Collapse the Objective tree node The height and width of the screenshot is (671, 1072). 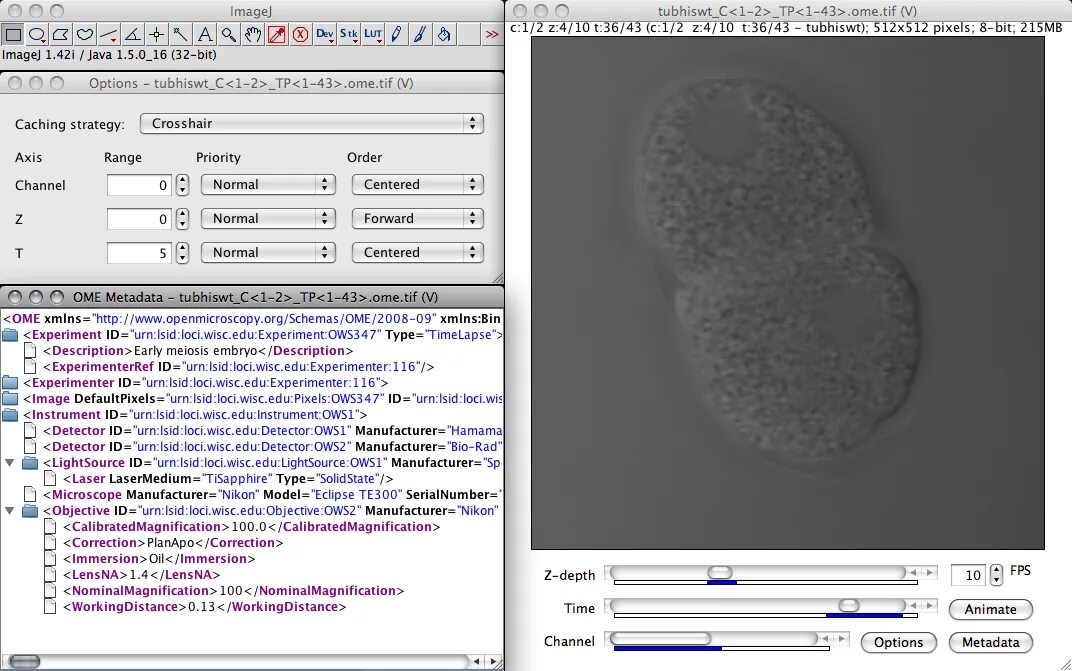click(10, 511)
